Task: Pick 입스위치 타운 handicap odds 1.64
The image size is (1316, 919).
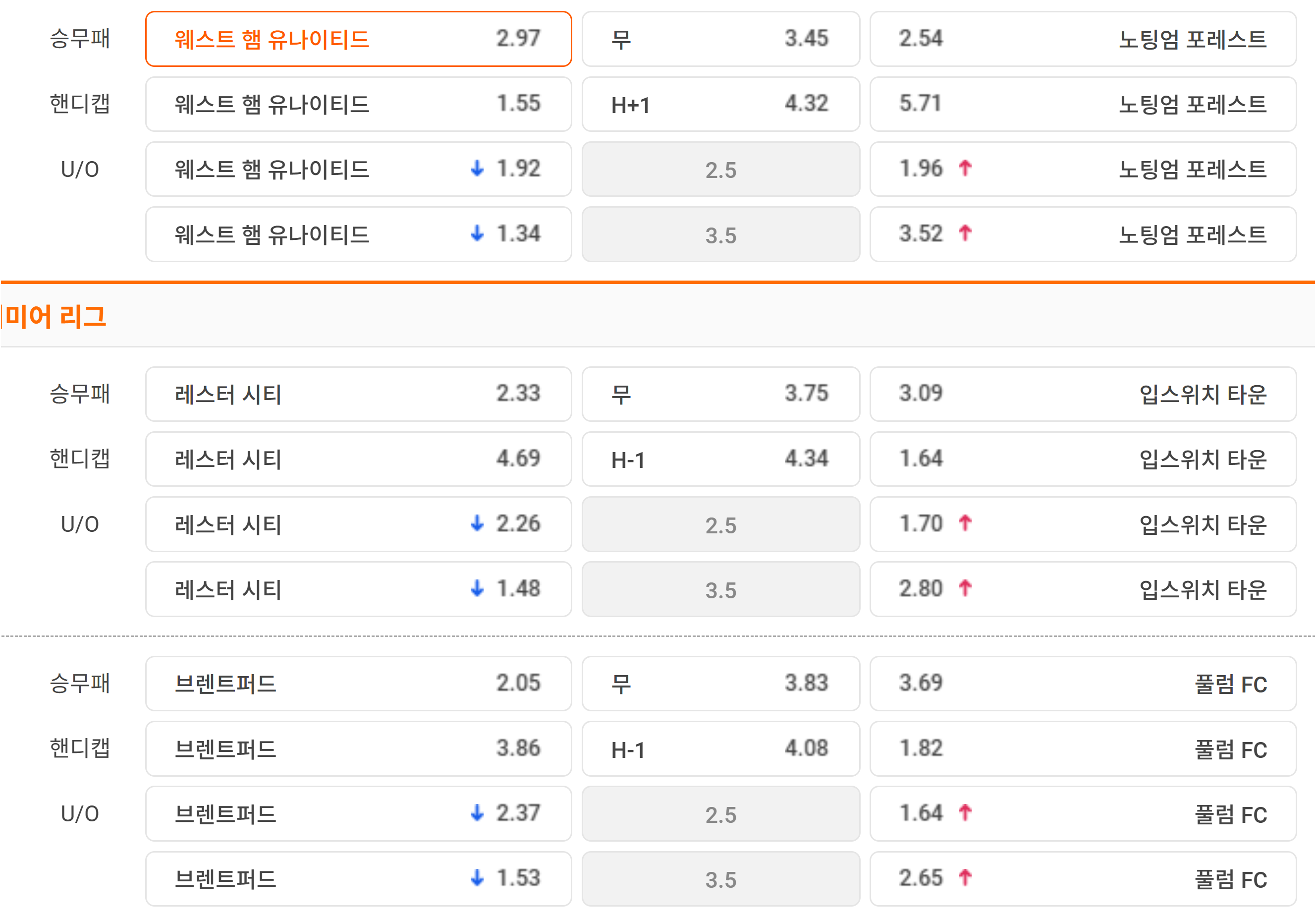Action: 1083,459
